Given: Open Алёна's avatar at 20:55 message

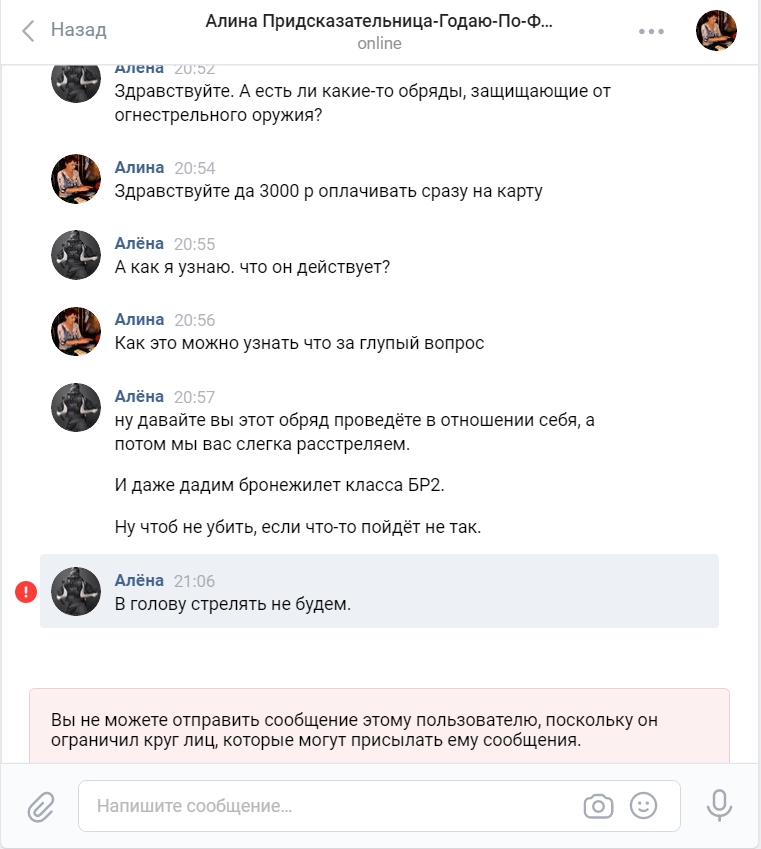Looking at the screenshot, I should coord(76,254).
